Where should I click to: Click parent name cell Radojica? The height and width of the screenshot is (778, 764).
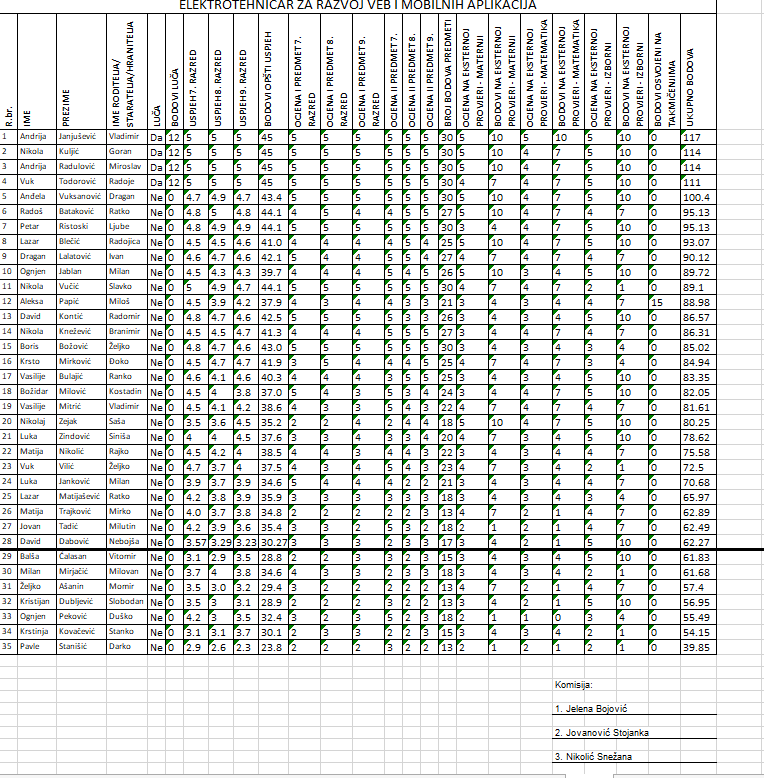(x=125, y=241)
